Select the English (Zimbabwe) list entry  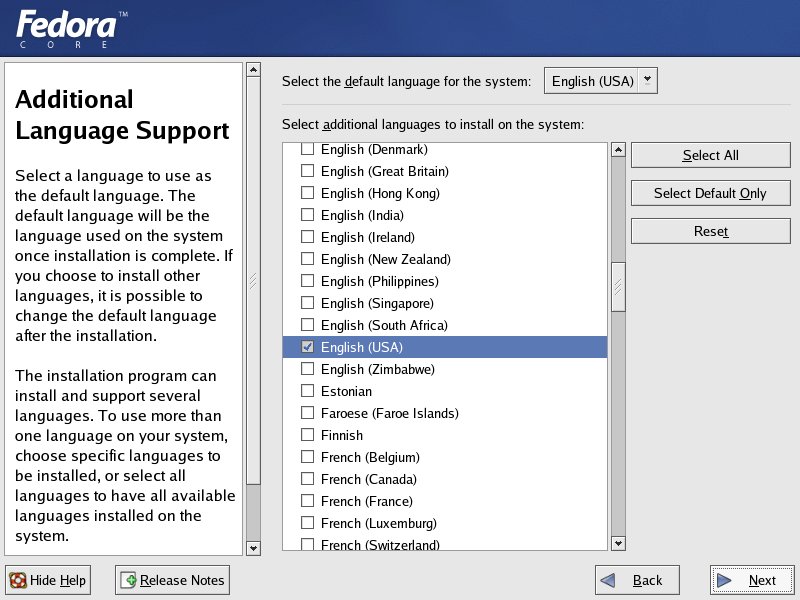[363, 369]
